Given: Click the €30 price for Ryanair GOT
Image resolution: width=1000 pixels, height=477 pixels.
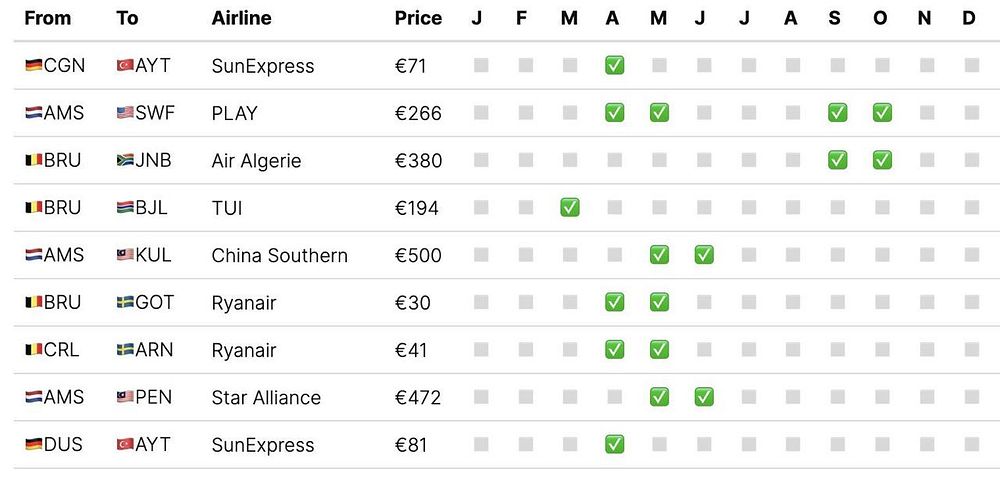Looking at the screenshot, I should [413, 302].
